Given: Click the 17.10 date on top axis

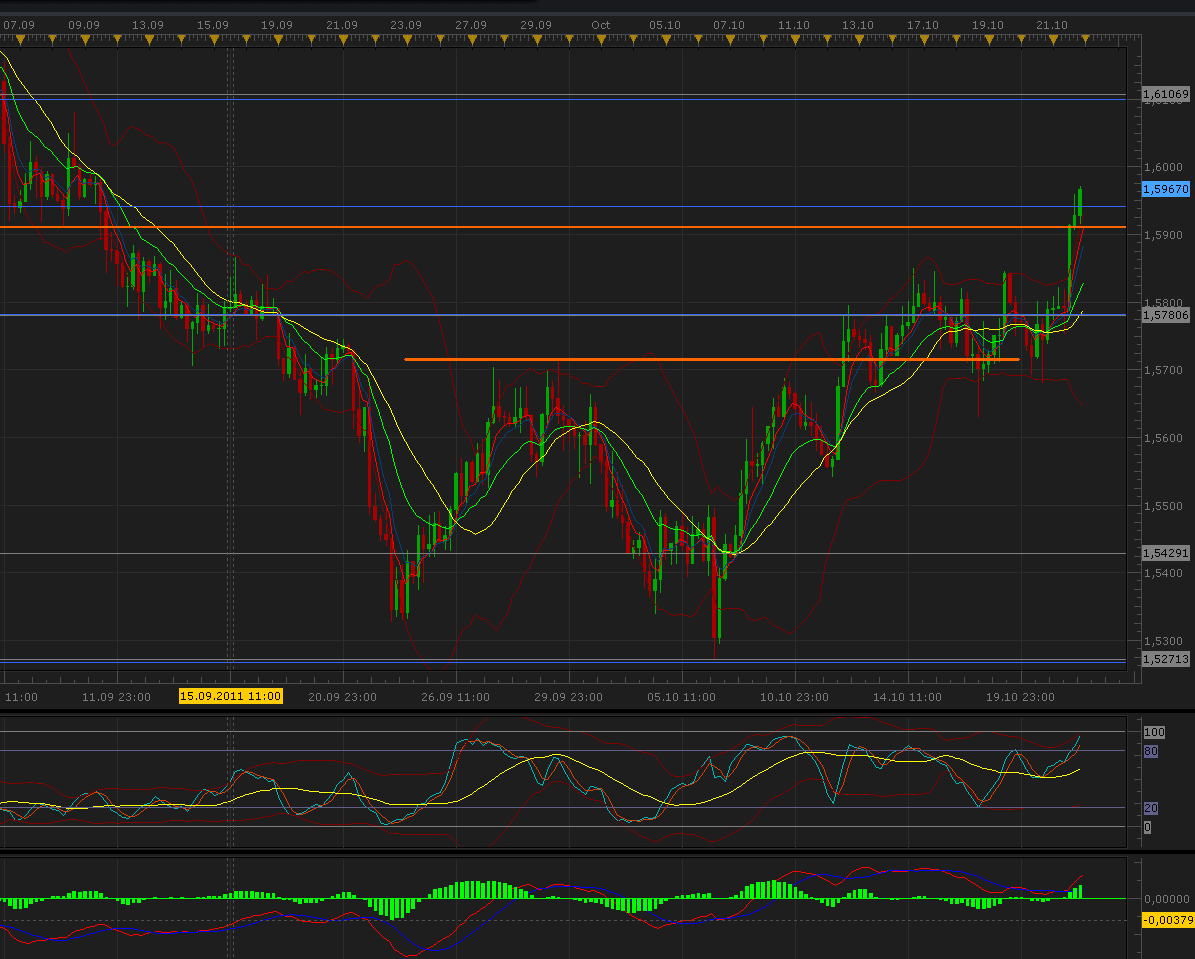Looking at the screenshot, I should tap(923, 25).
